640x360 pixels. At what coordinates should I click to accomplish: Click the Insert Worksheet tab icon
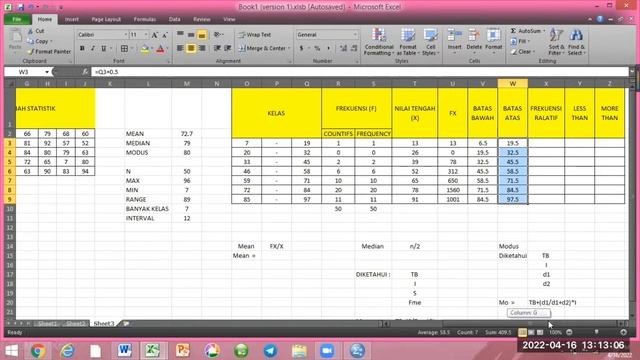coord(127,324)
